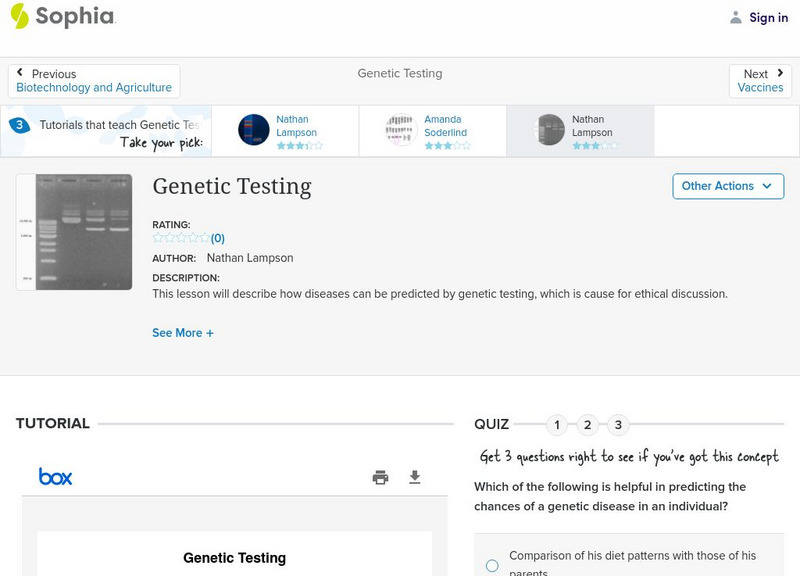Click the download icon in tutorial viewer
The image size is (800, 576).
[x=415, y=477]
